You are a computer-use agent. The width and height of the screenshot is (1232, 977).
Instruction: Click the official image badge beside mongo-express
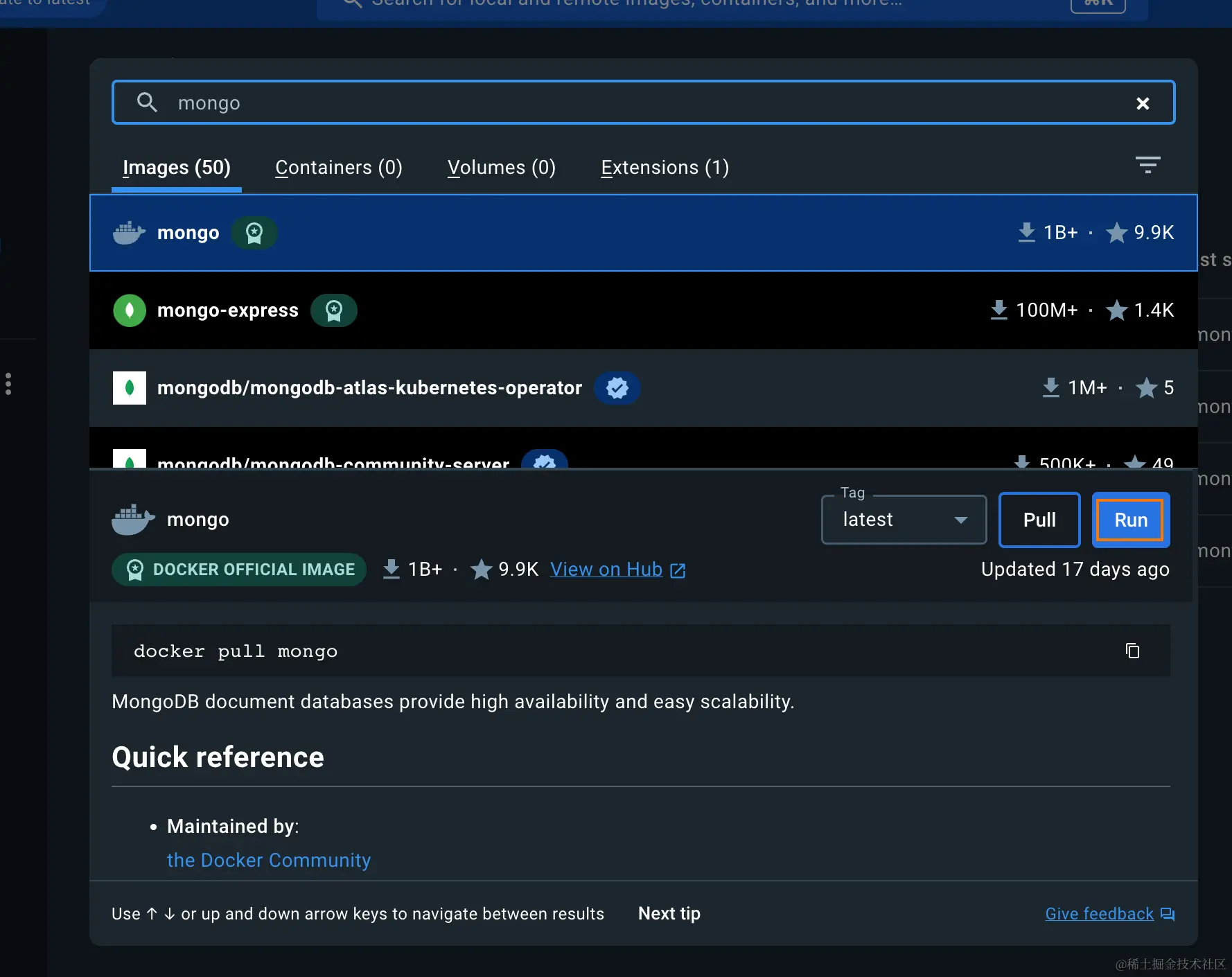pos(334,310)
